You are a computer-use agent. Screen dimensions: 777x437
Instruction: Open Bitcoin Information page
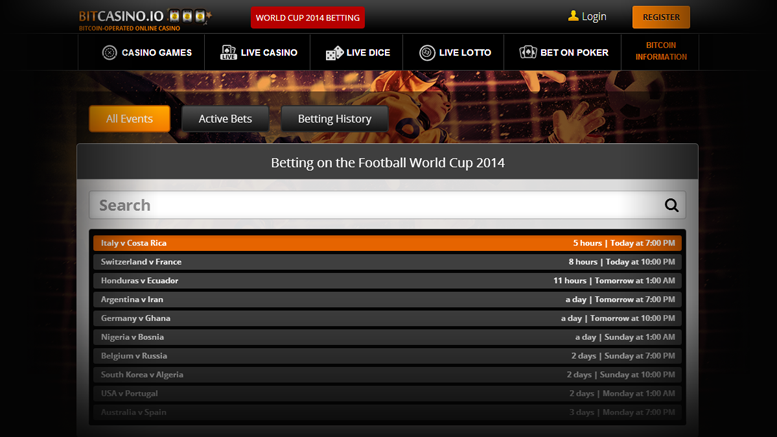click(x=661, y=51)
